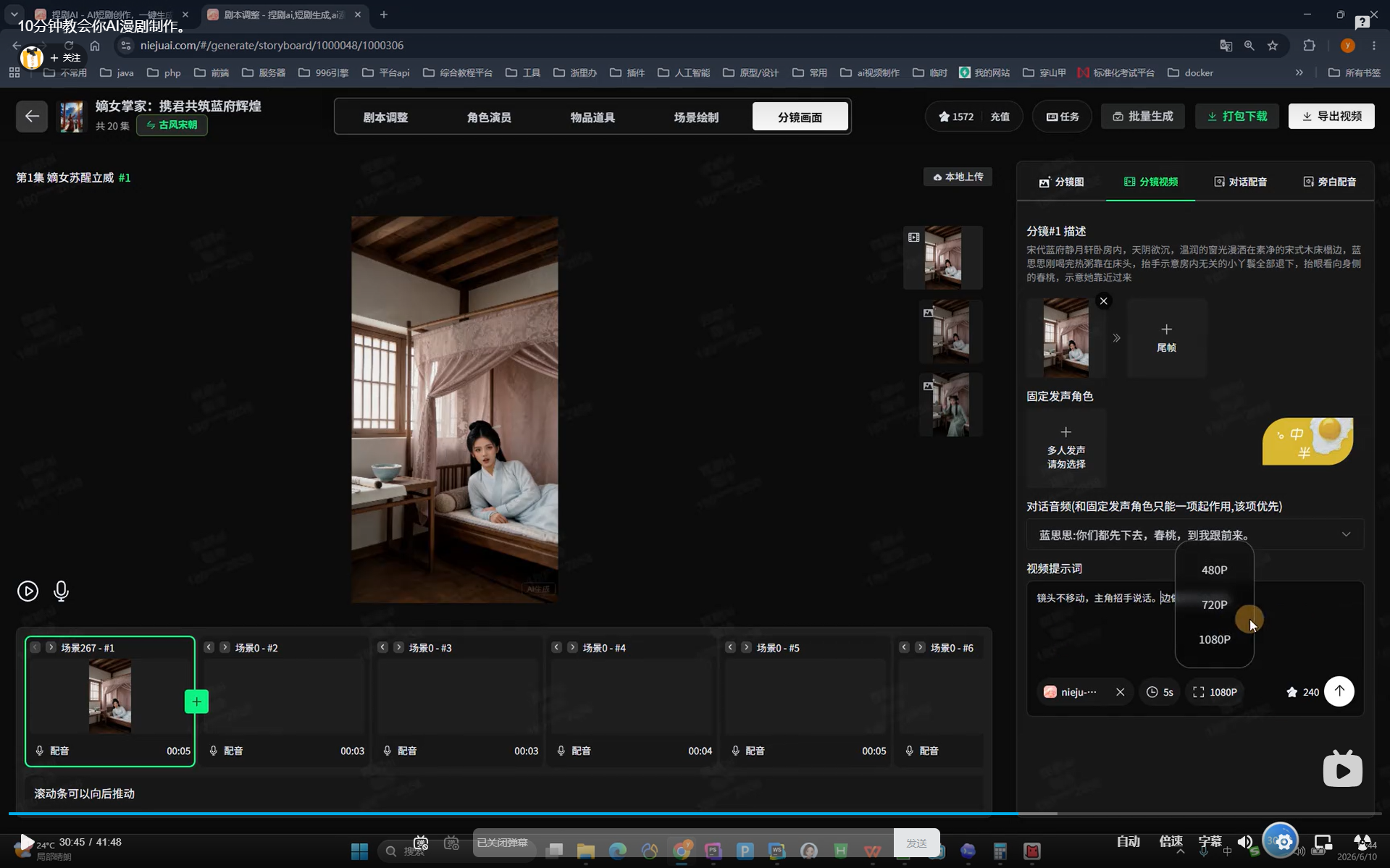Screen dimensions: 1390x868
Task: Click the 批量生成 button
Action: (1142, 116)
